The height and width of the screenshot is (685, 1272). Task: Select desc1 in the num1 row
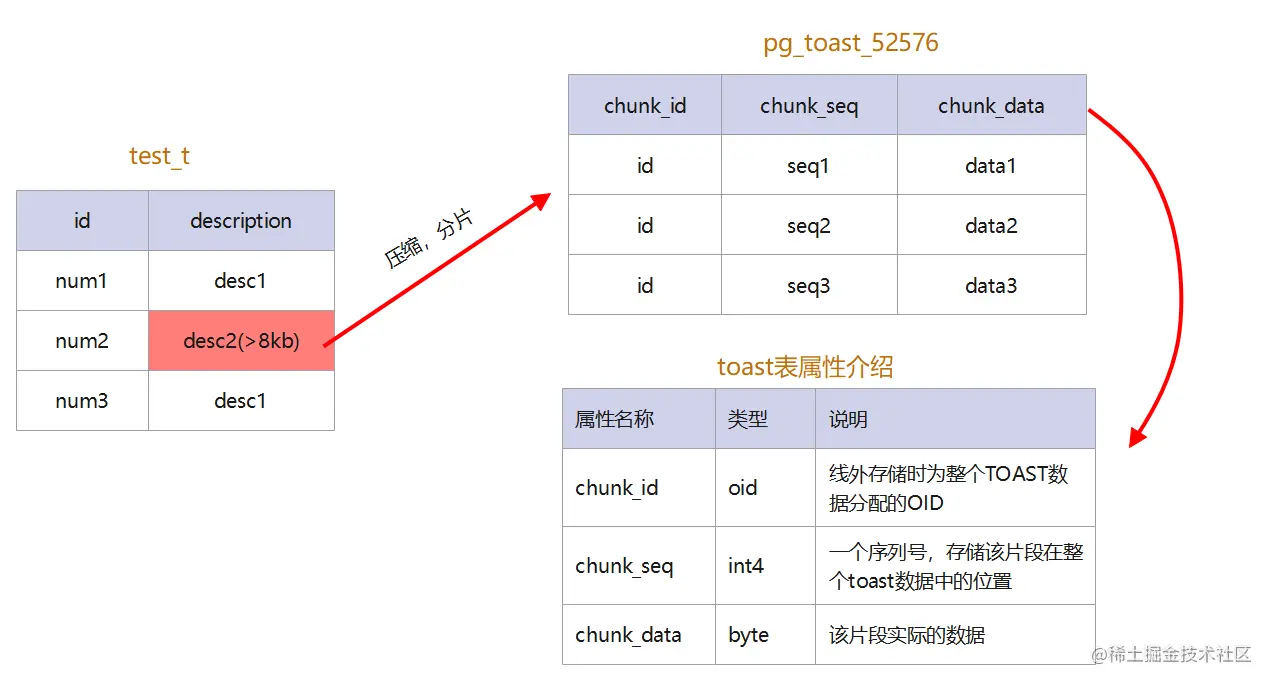tap(241, 280)
